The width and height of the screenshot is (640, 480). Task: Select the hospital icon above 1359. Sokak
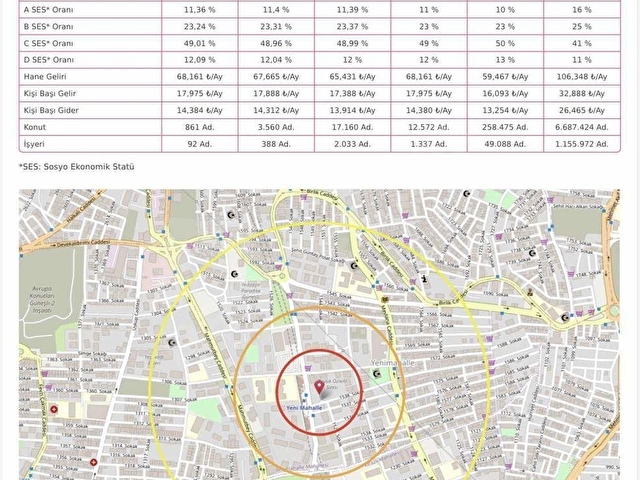(x=53, y=409)
